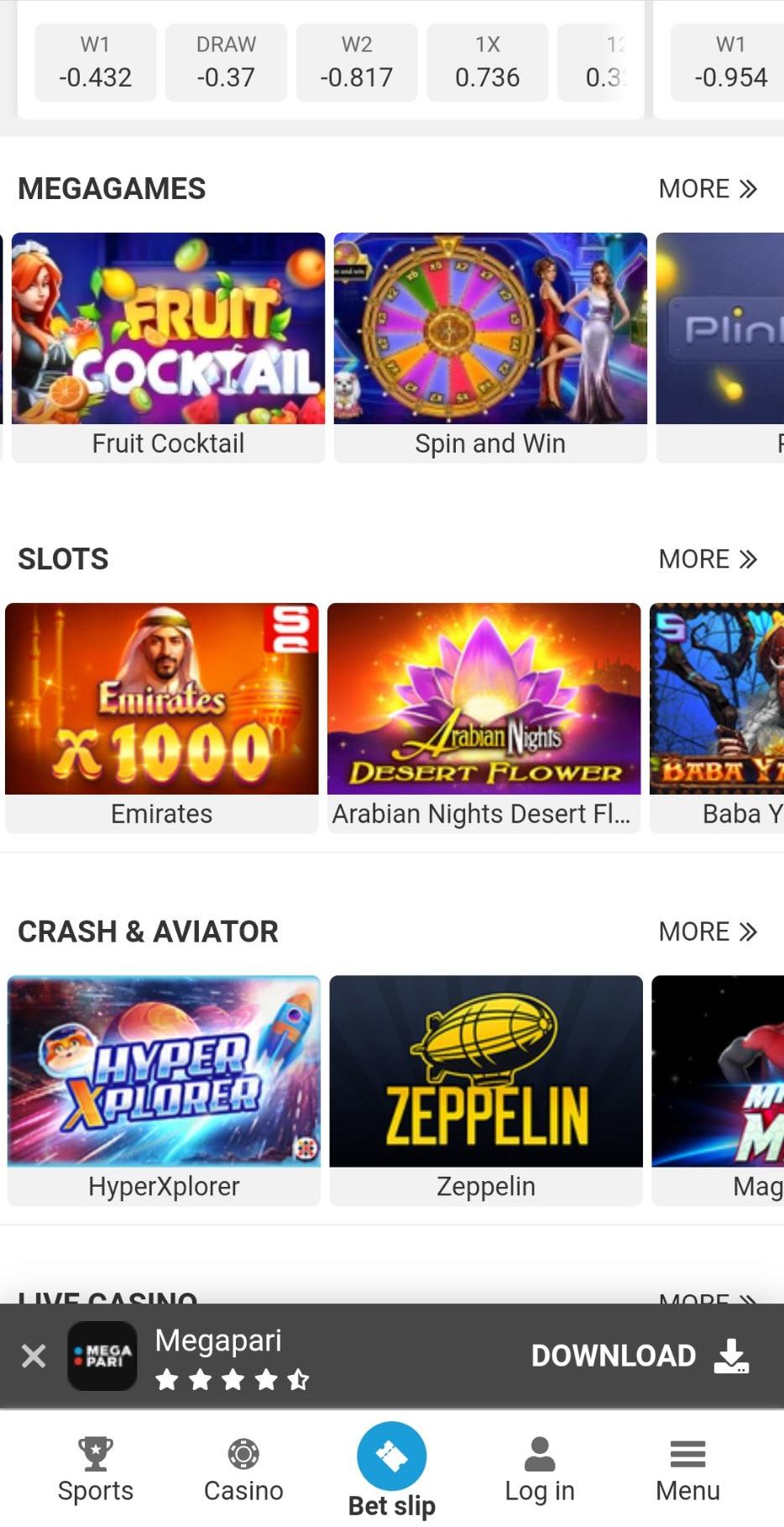Viewport: 784px width, 1527px height.
Task: Select the DRAW -0.37 odds
Action: click(x=226, y=63)
